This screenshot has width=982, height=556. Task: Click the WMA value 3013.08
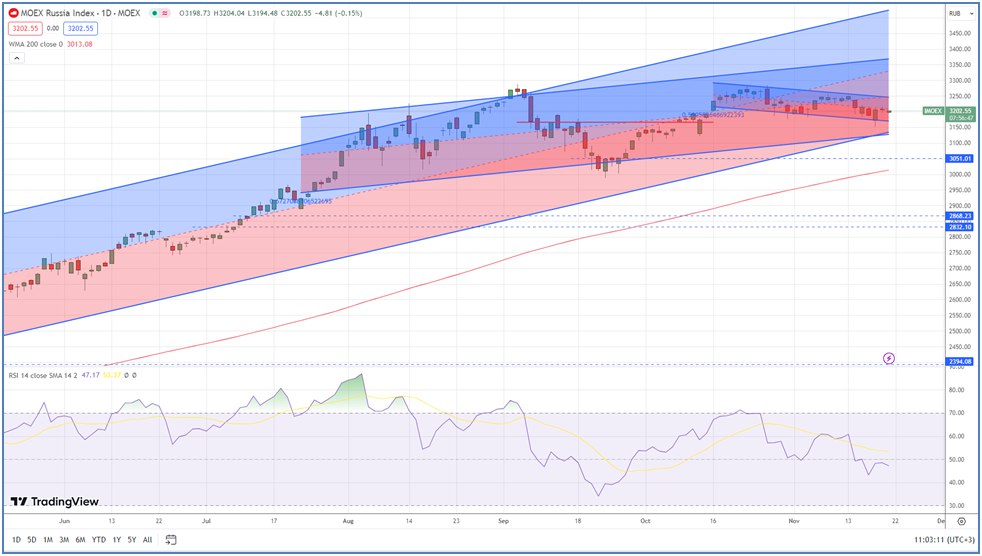click(80, 44)
